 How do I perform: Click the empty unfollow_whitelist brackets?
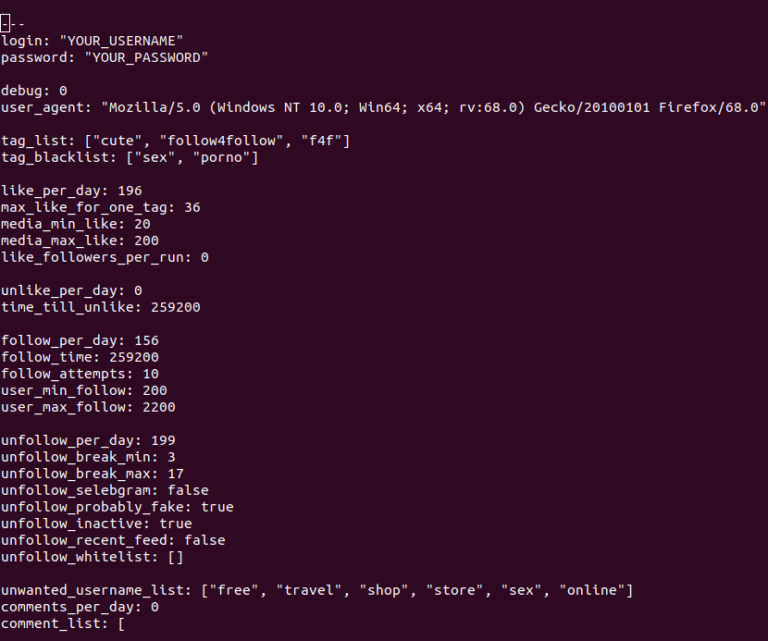175,557
